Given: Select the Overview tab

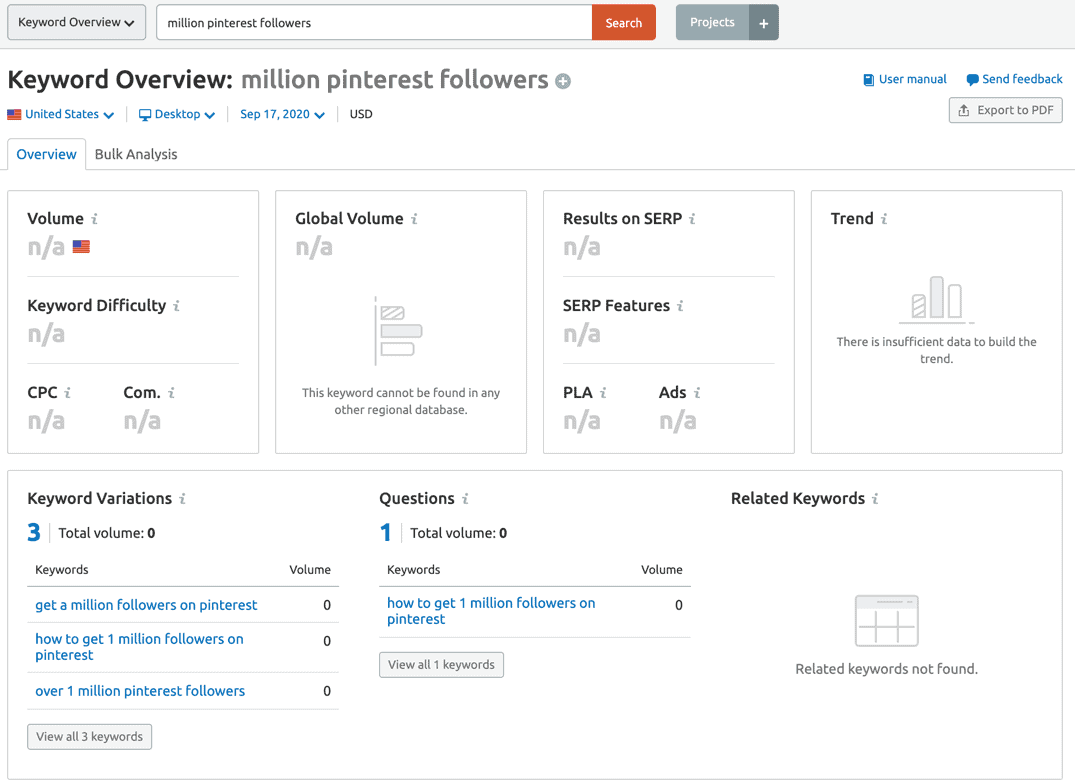Looking at the screenshot, I should pyautogui.click(x=47, y=154).
